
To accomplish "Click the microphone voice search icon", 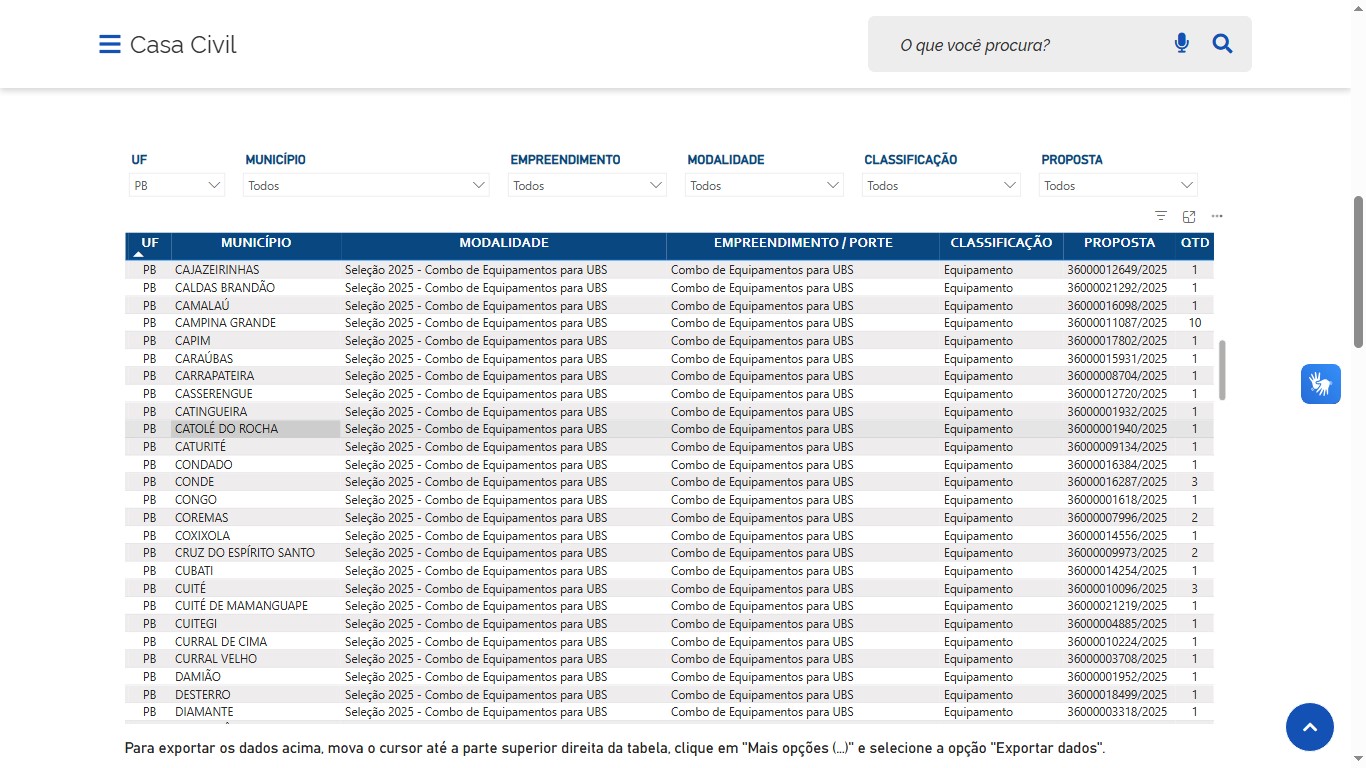I will (1181, 44).
